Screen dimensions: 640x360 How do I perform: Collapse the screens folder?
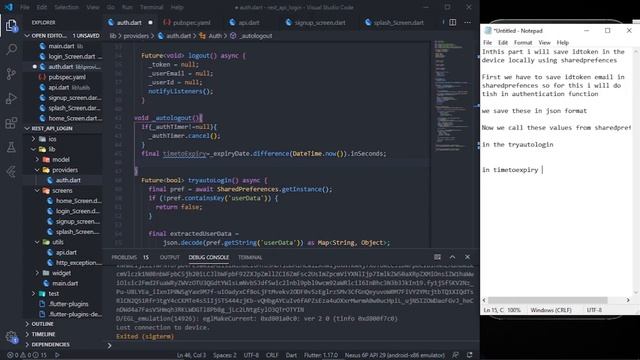tap(62, 191)
